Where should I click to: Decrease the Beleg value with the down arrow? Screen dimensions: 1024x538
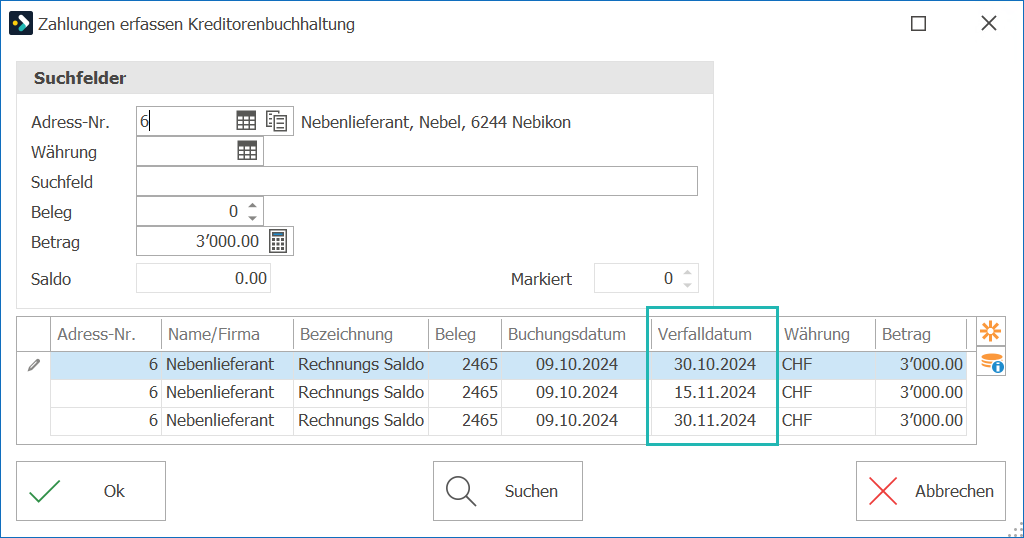click(x=253, y=217)
